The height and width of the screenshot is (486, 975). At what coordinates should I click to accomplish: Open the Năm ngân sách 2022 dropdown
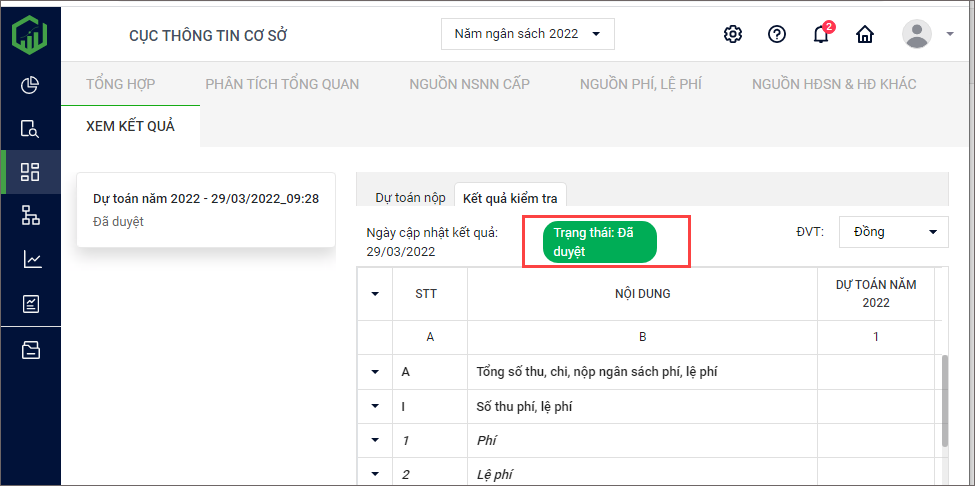(527, 34)
